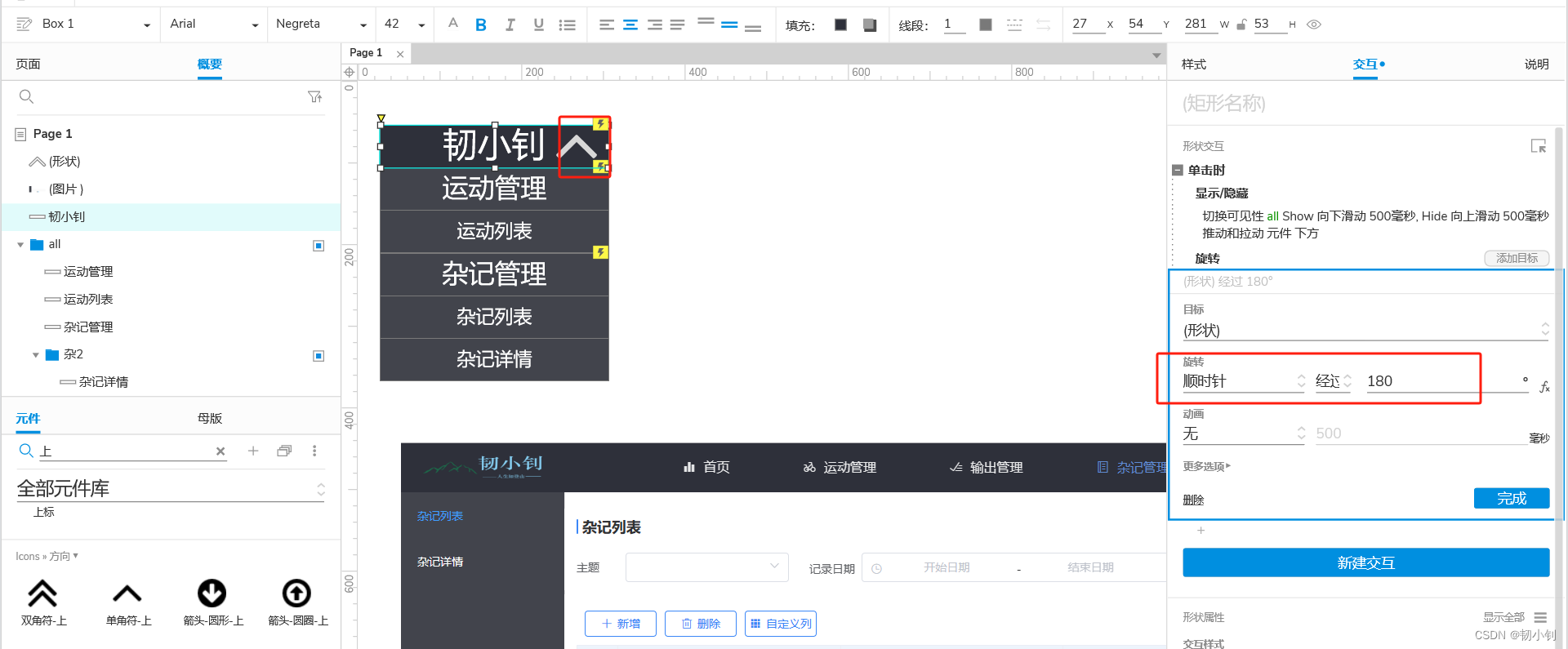Click 显示全部 show all link
The width and height of the screenshot is (1568, 649).
[x=1503, y=617]
